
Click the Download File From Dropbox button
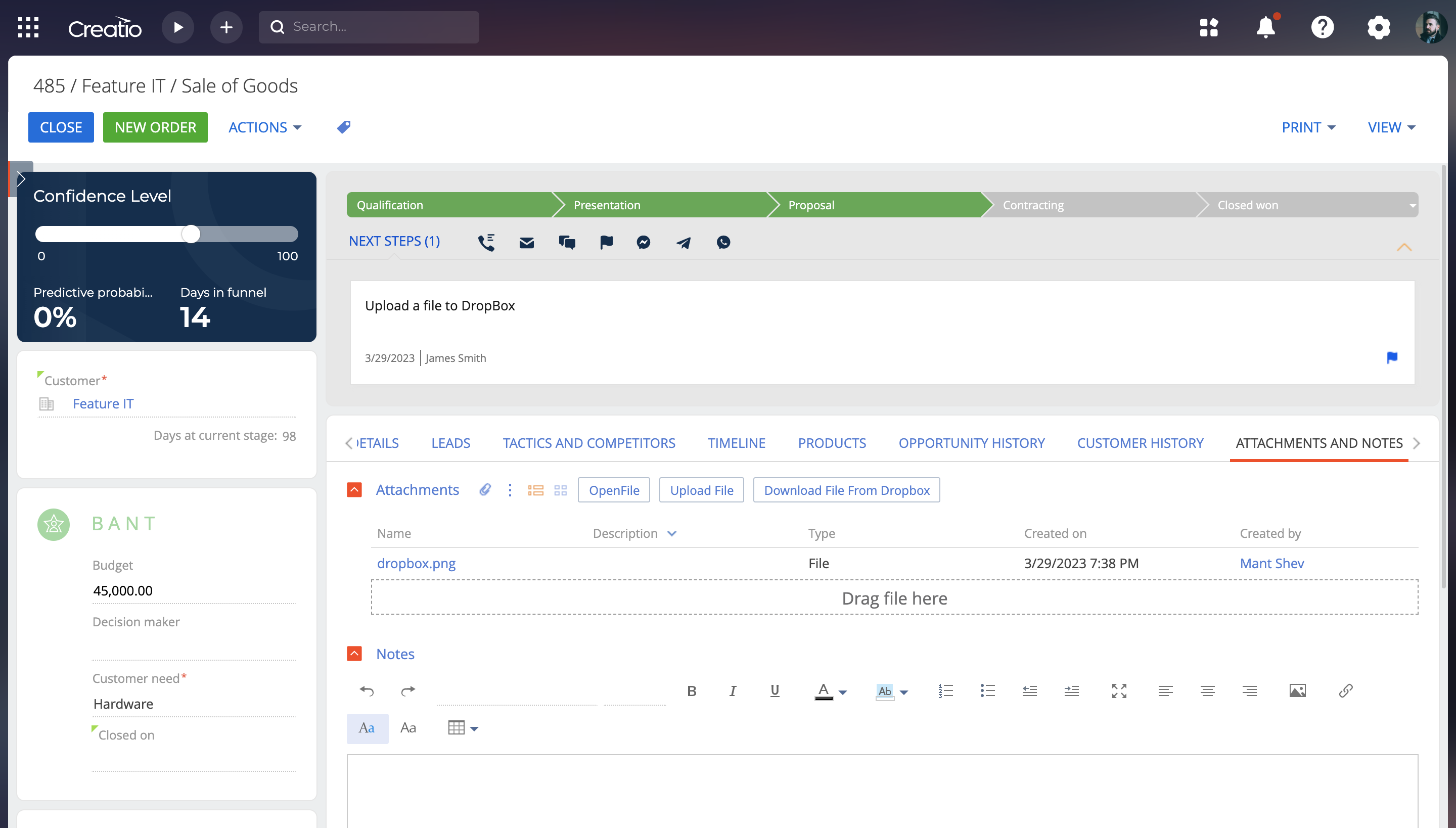[x=846, y=490]
